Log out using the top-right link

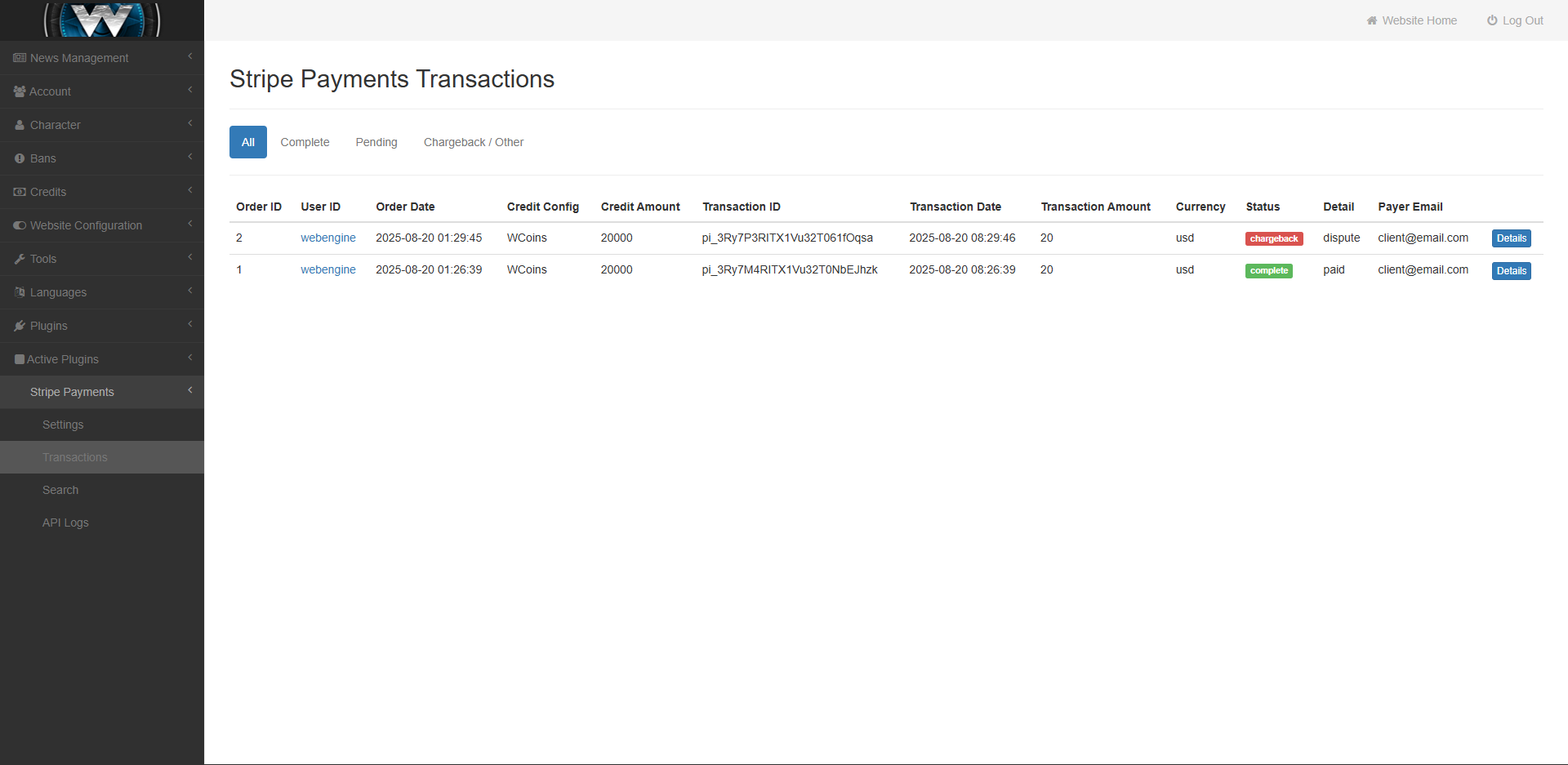tap(1515, 20)
